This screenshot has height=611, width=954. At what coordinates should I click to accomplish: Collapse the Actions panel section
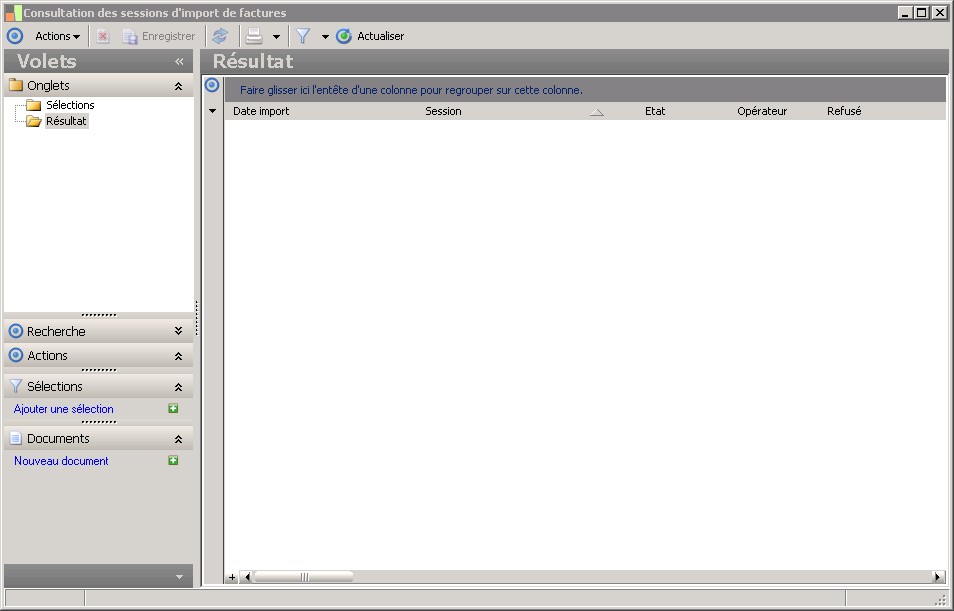(x=178, y=356)
